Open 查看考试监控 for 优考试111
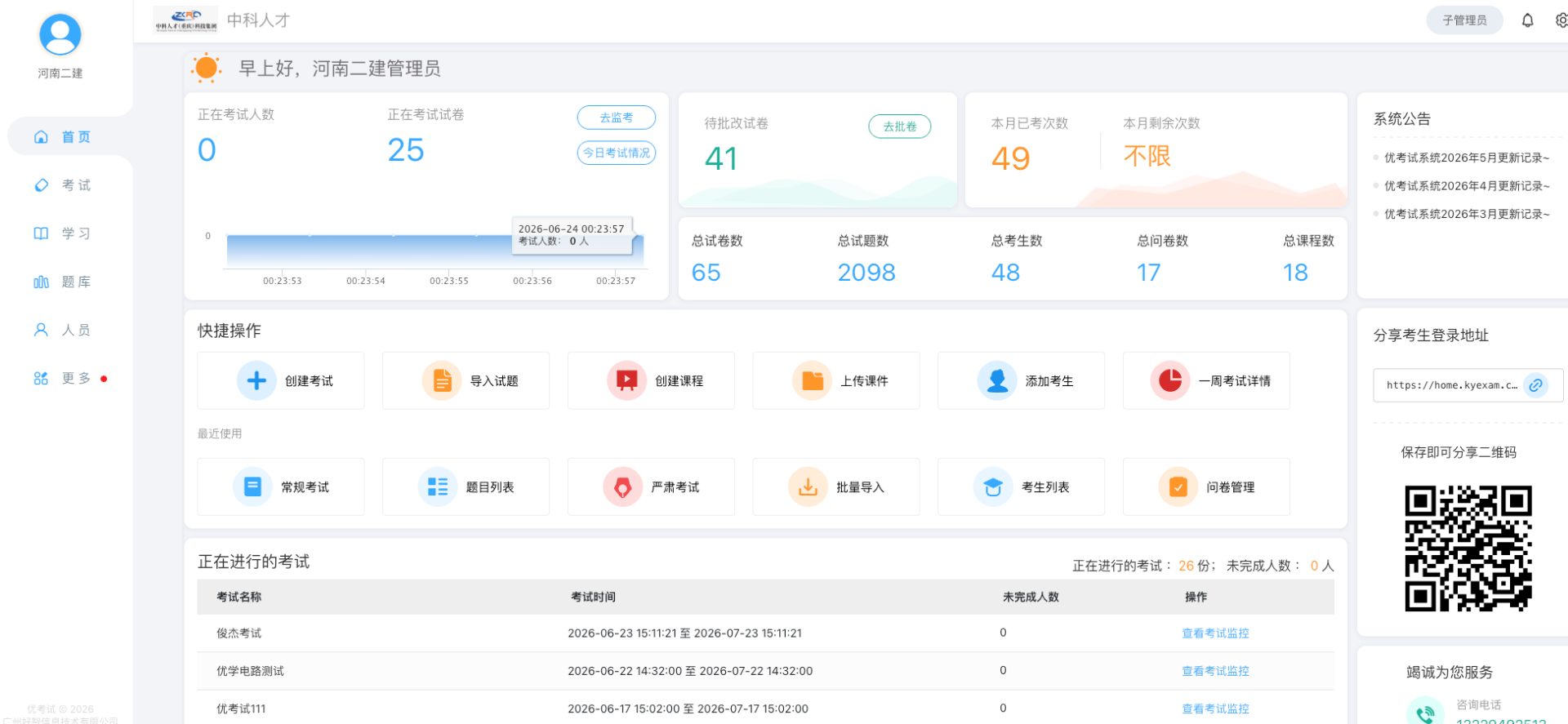Screen dimensions: 1568x724 pyautogui.click(x=1215, y=708)
